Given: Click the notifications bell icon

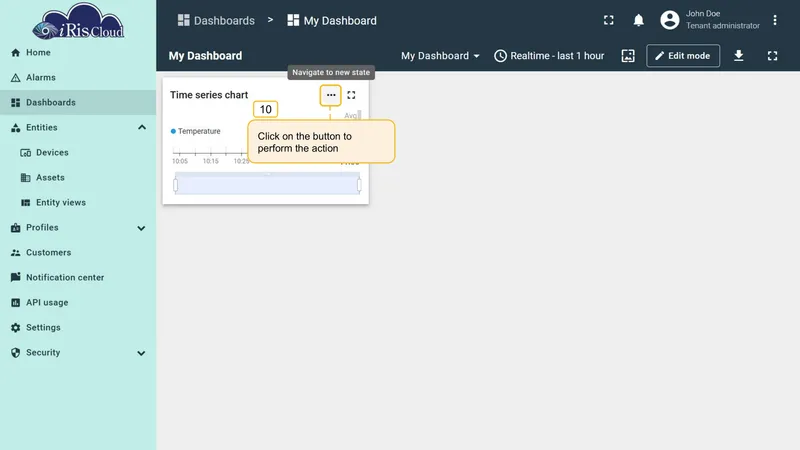Looking at the screenshot, I should pos(638,20).
